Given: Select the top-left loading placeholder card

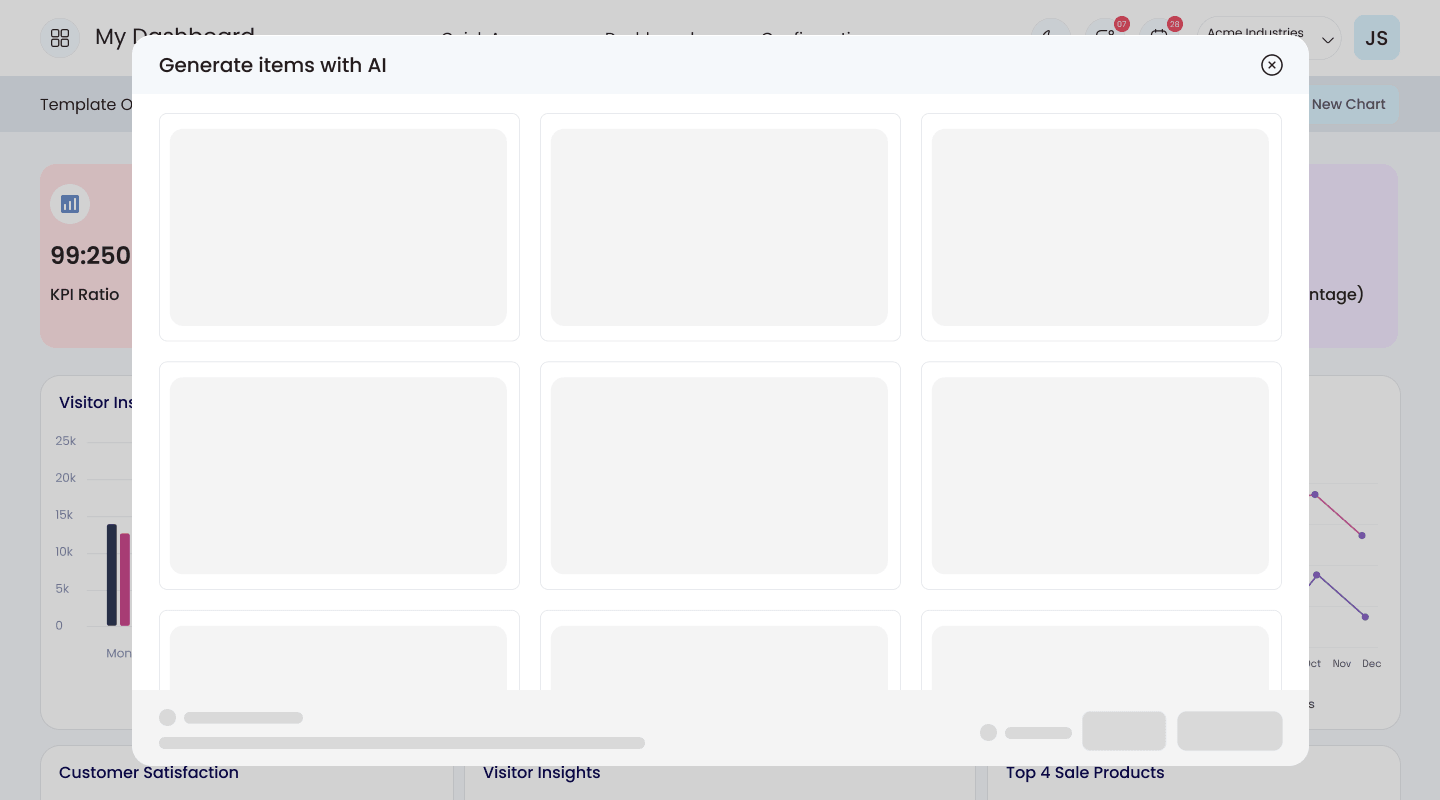Looking at the screenshot, I should [339, 227].
